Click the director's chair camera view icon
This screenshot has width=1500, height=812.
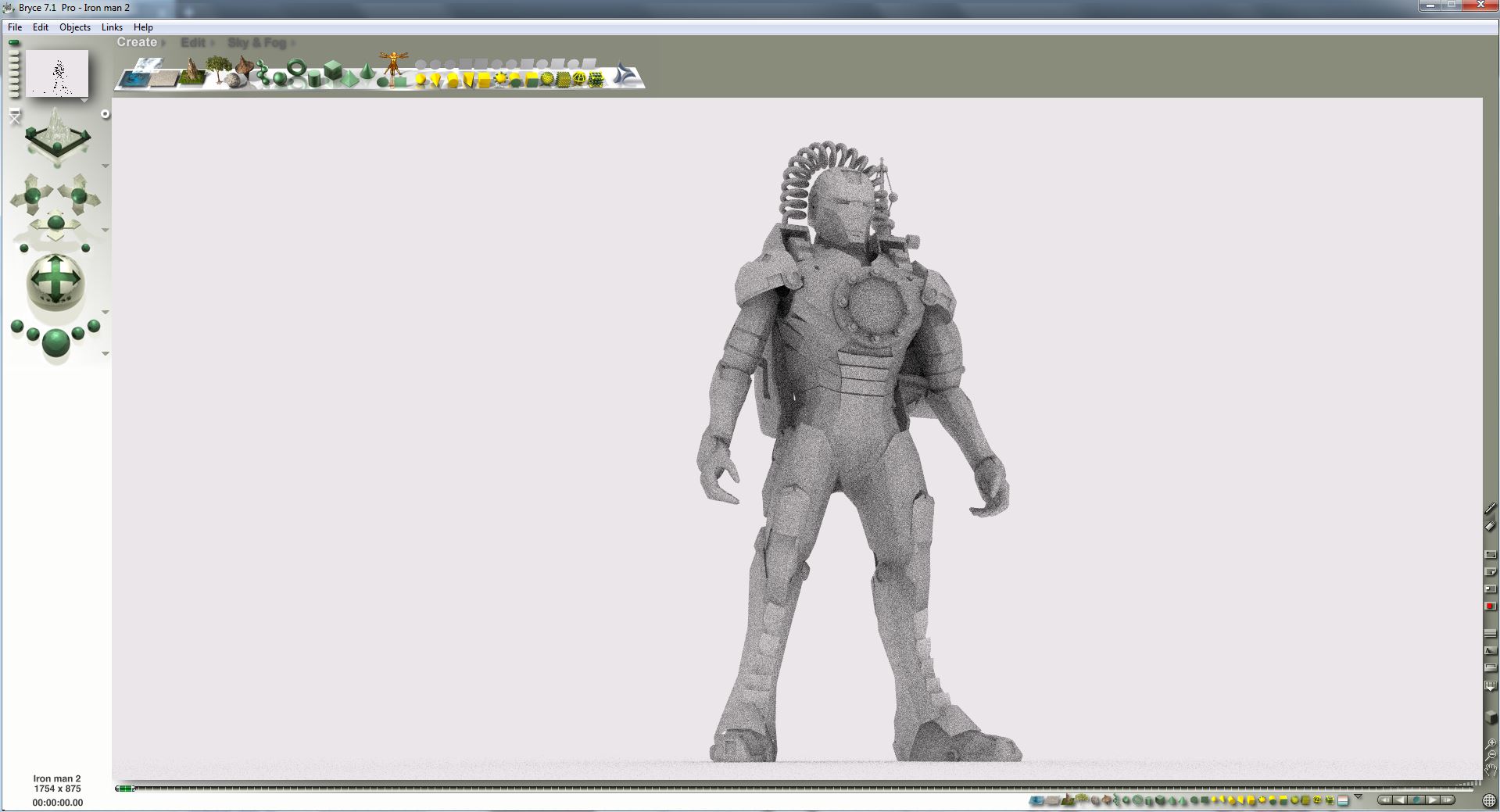14,115
